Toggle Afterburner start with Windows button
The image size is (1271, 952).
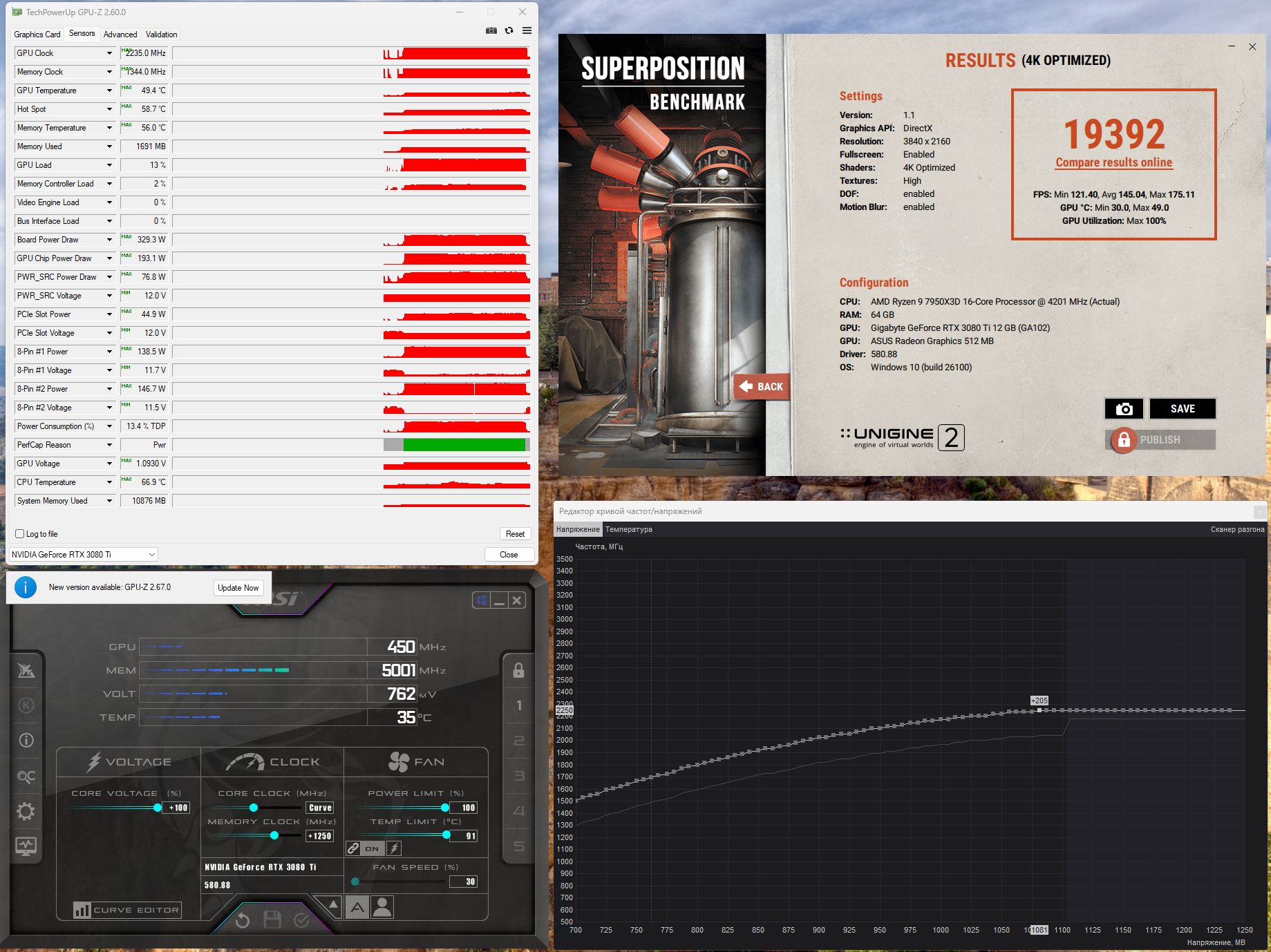point(482,600)
